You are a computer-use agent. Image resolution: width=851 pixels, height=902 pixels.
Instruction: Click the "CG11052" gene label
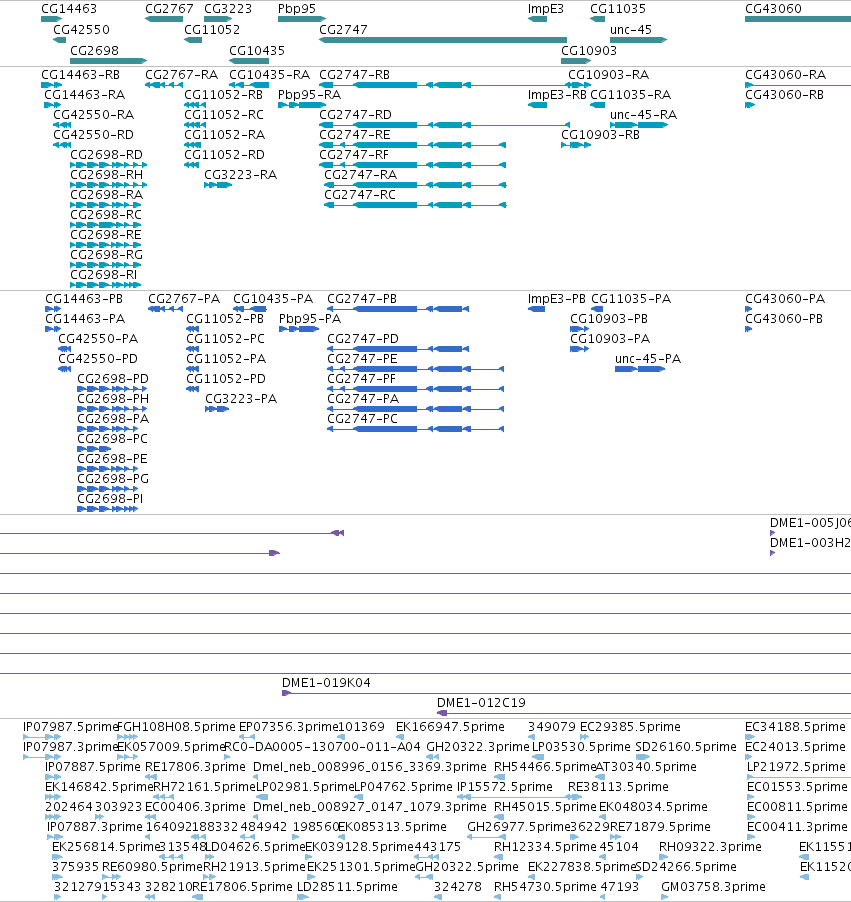212,29
